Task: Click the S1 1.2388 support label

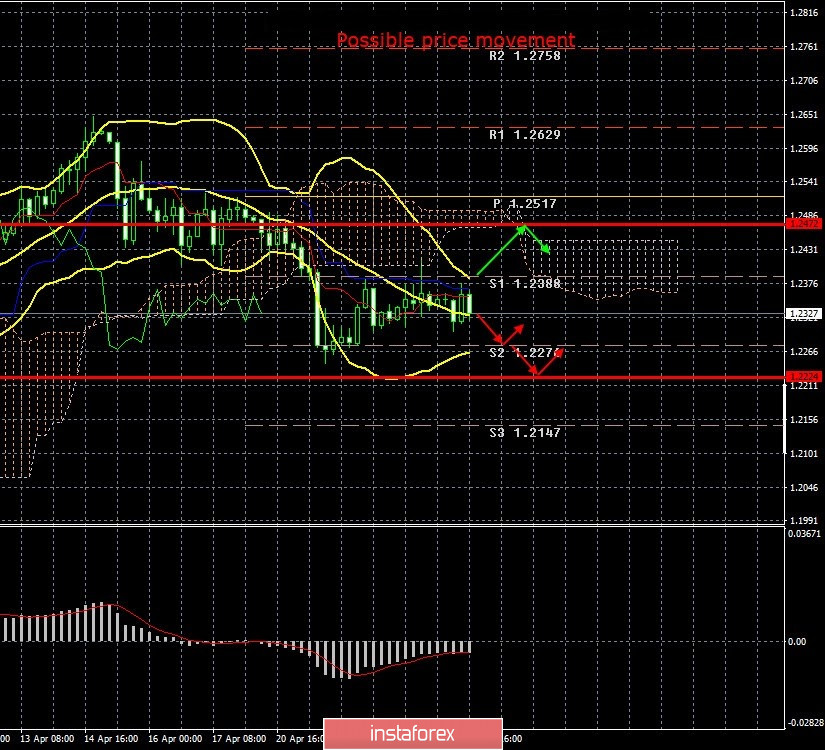Action: (x=525, y=284)
